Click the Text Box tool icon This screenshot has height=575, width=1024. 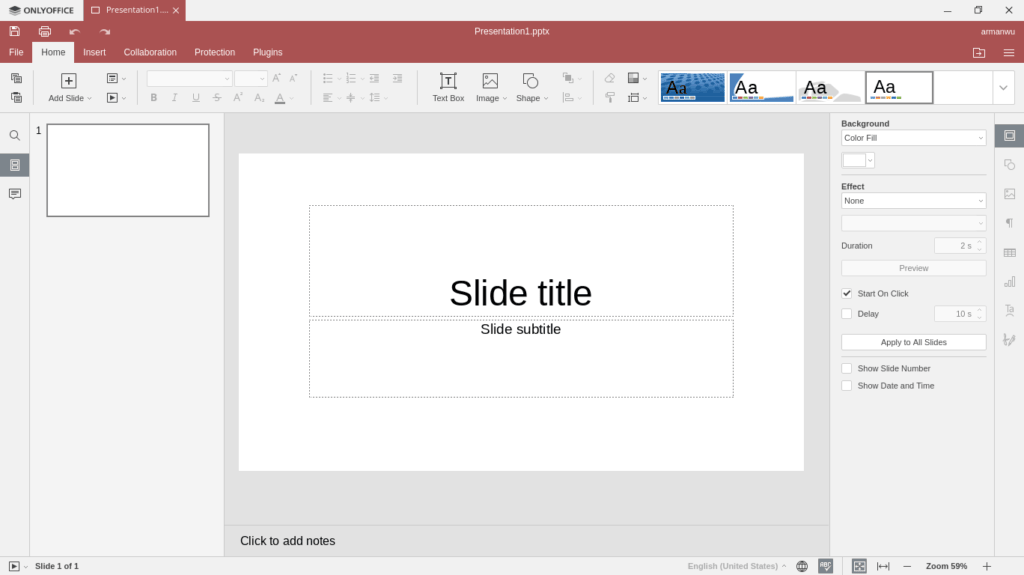click(448, 81)
